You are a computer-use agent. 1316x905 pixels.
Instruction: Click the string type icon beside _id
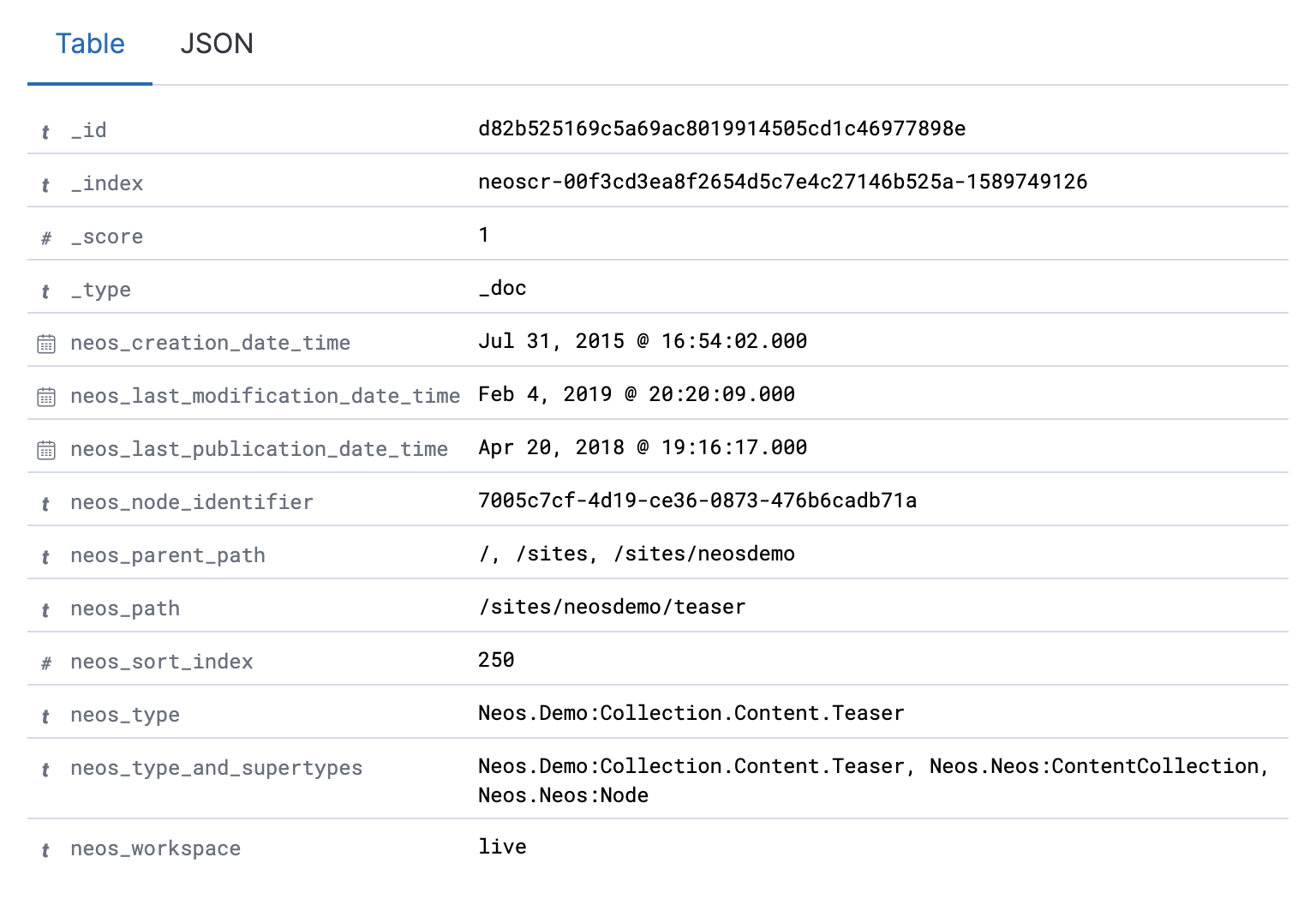click(45, 131)
